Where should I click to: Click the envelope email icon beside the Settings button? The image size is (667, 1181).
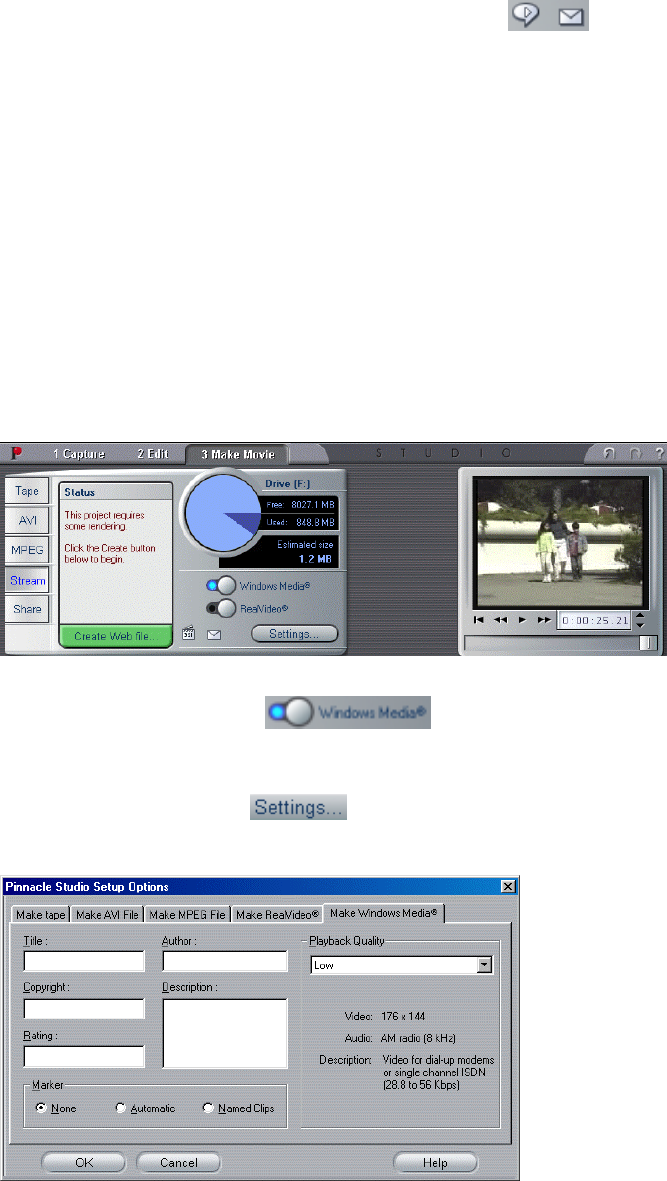click(x=214, y=635)
